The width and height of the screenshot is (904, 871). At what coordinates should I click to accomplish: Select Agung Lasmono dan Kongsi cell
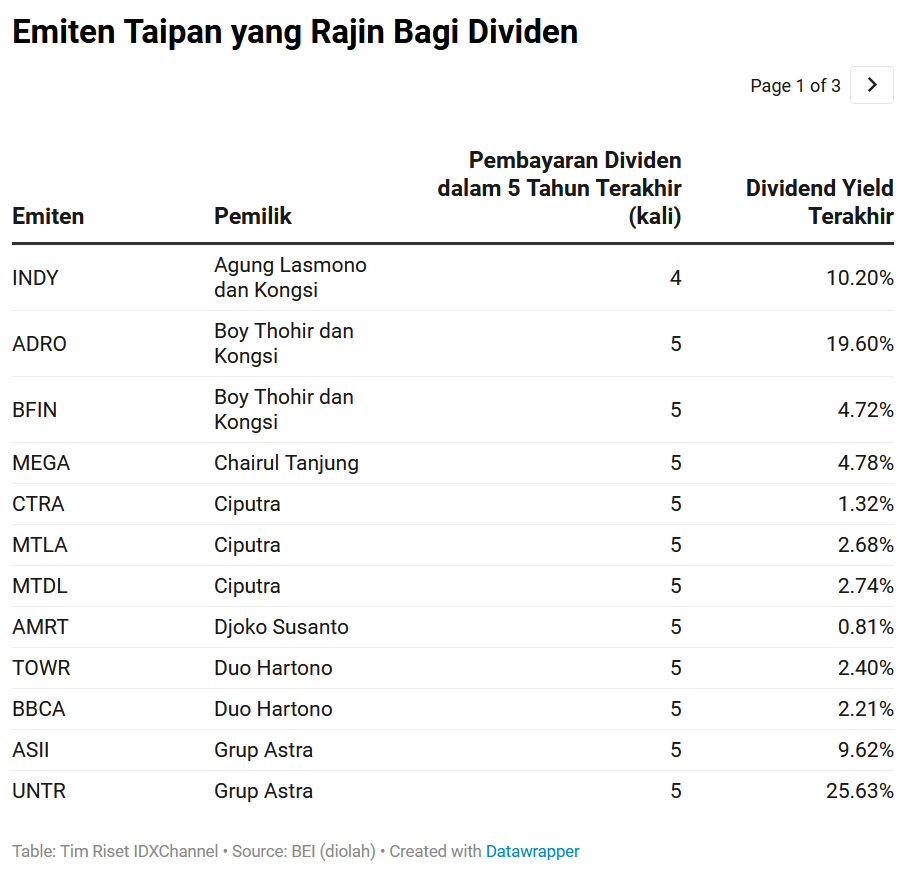290,277
